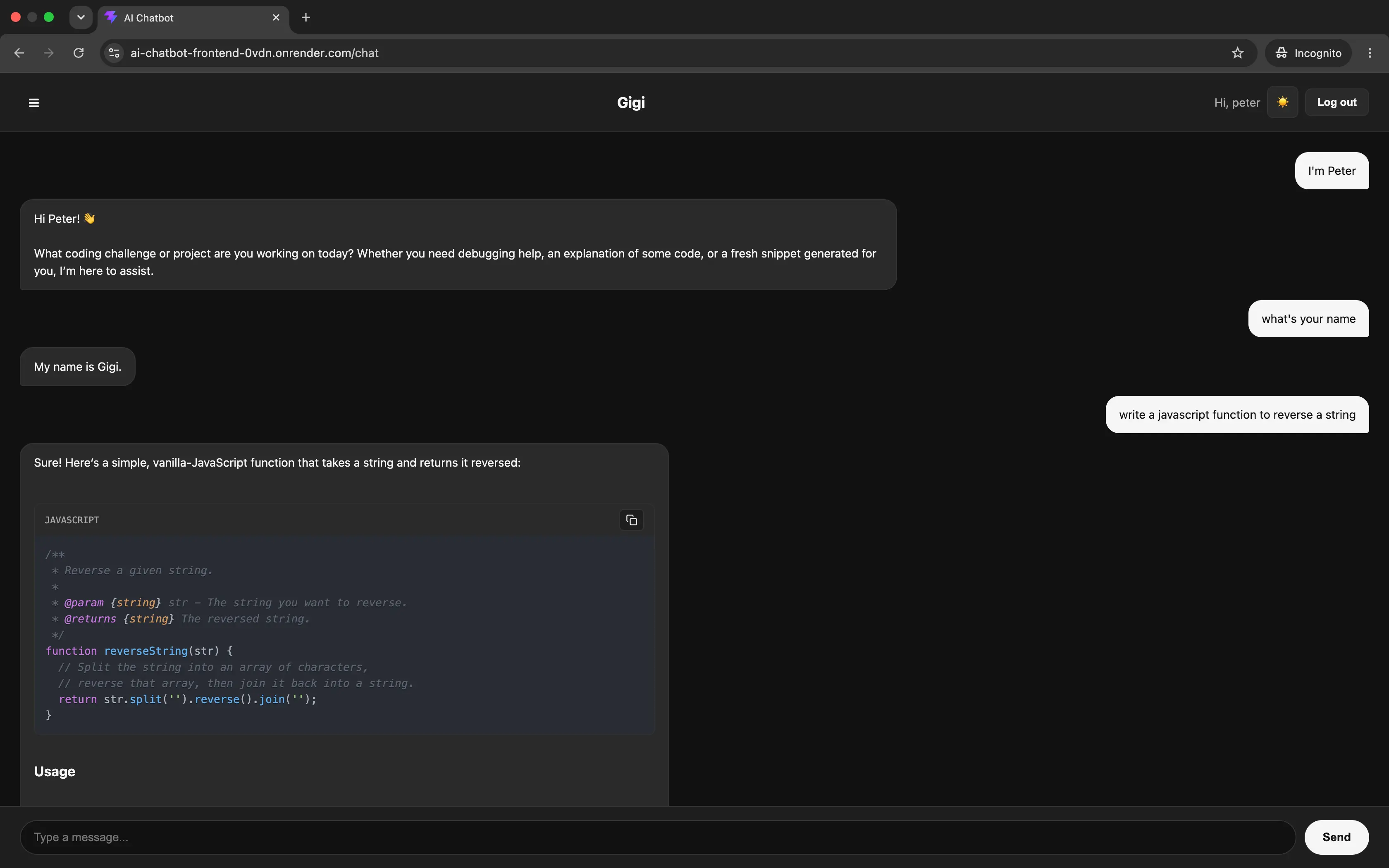The height and width of the screenshot is (868, 1389).
Task: Click the 'what's your name' message bubble
Action: [x=1308, y=319]
